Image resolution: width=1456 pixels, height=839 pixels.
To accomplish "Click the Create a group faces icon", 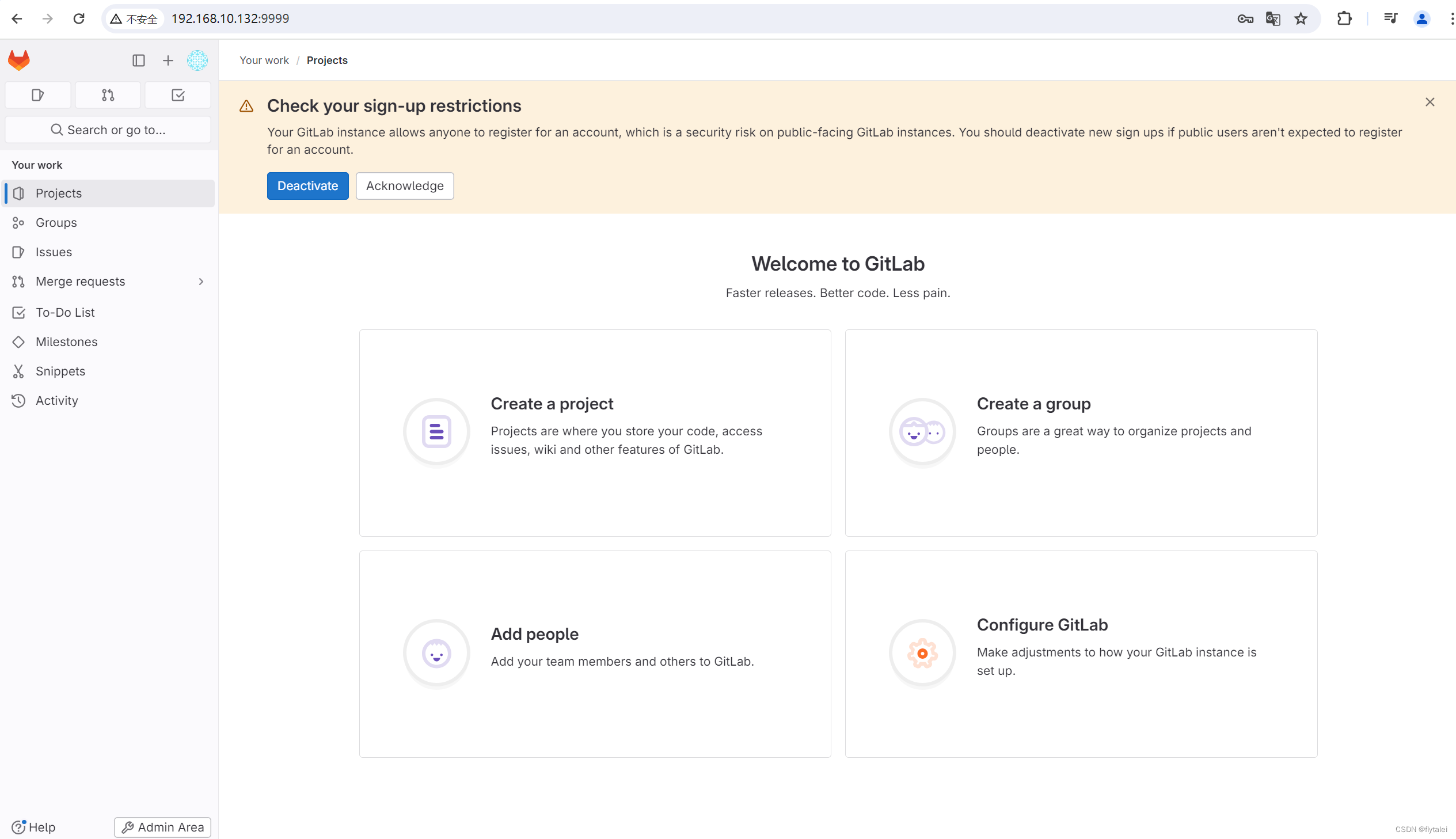I will 923,432.
